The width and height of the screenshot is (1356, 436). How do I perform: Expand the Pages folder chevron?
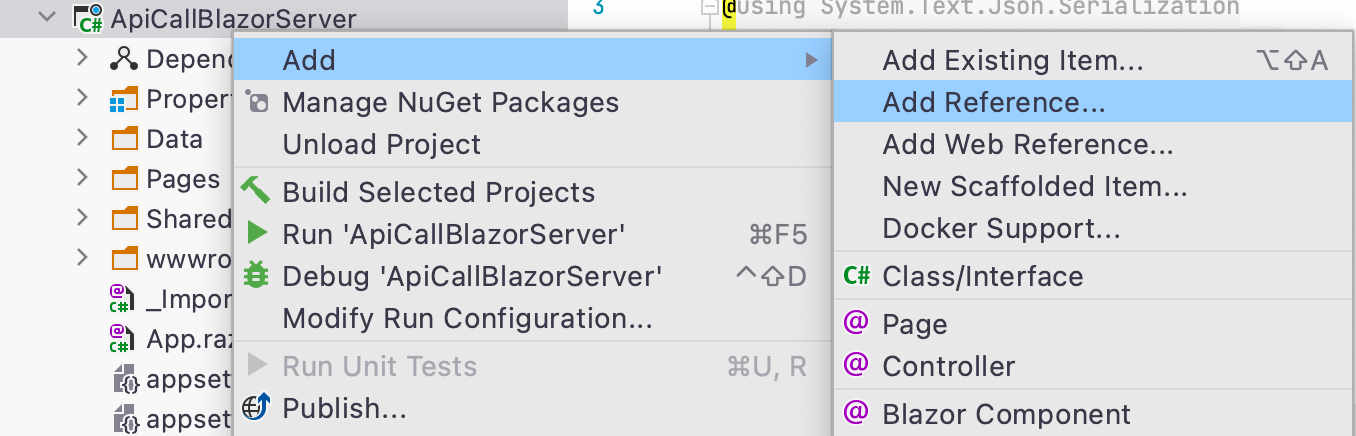coord(83,179)
